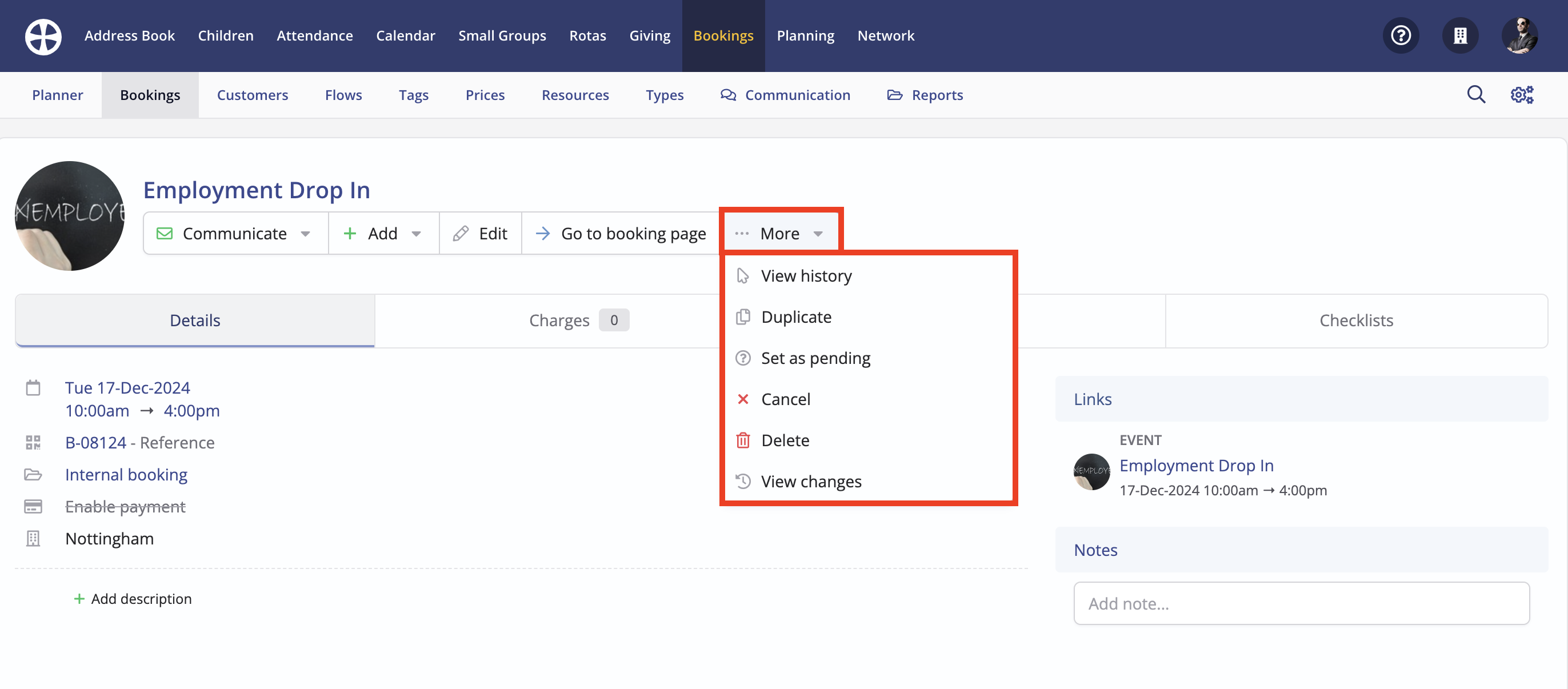Collapse the More dropdown menu

pyautogui.click(x=780, y=233)
